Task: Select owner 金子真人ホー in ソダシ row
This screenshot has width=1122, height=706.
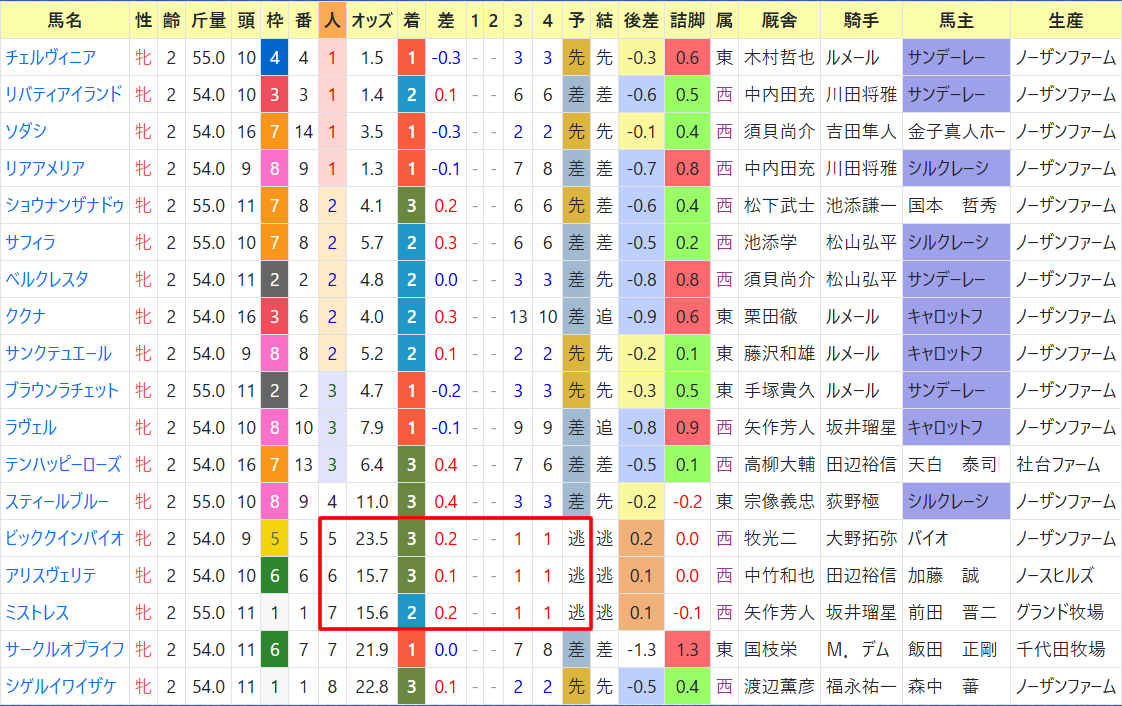Action: point(957,132)
